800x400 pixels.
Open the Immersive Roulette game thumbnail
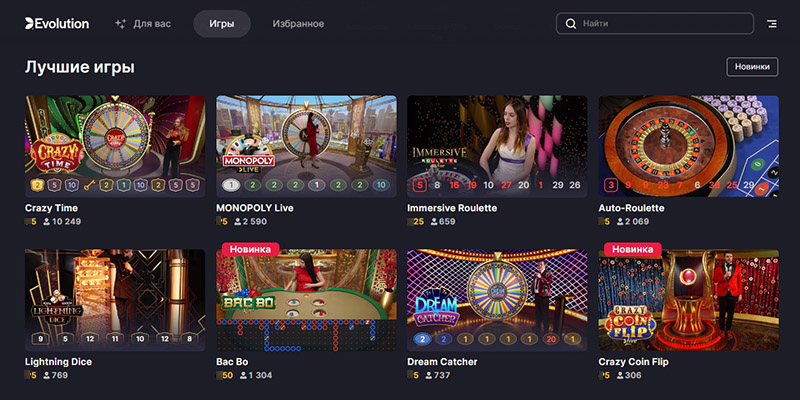tap(497, 140)
